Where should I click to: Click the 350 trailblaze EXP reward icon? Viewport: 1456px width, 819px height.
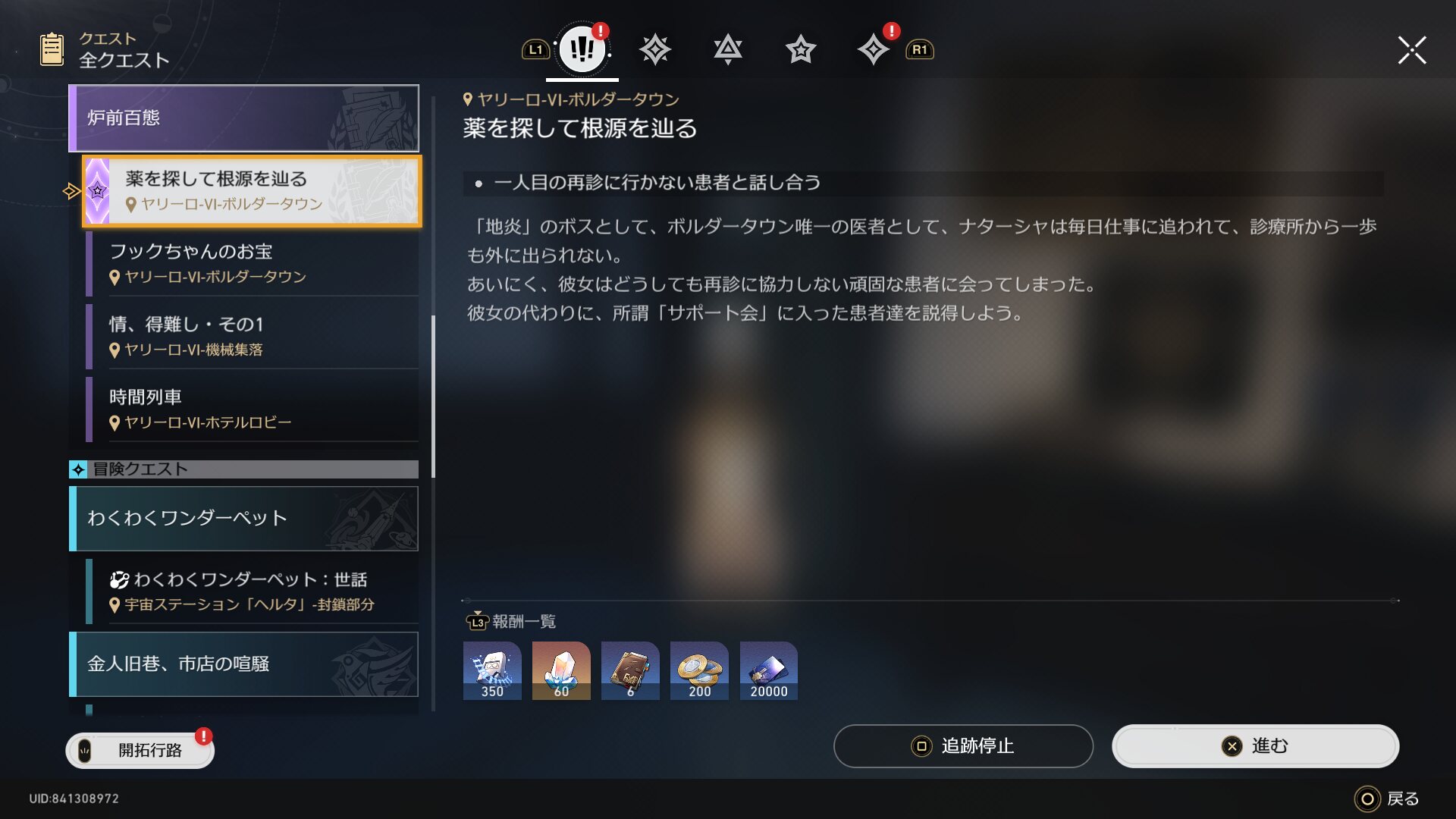click(492, 670)
